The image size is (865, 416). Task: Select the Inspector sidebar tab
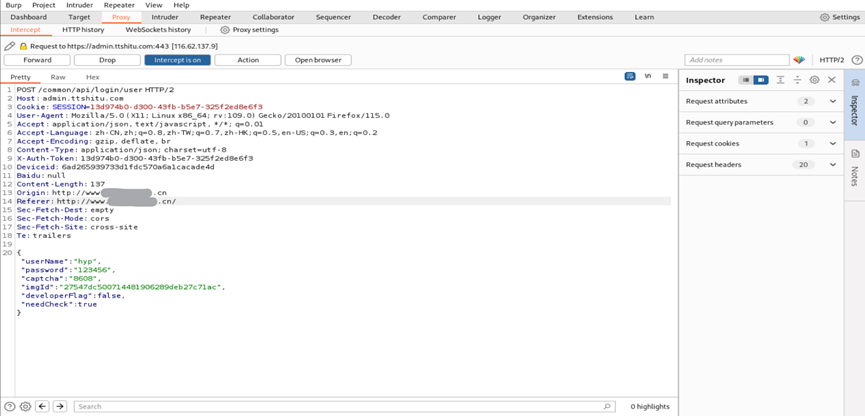[855, 105]
